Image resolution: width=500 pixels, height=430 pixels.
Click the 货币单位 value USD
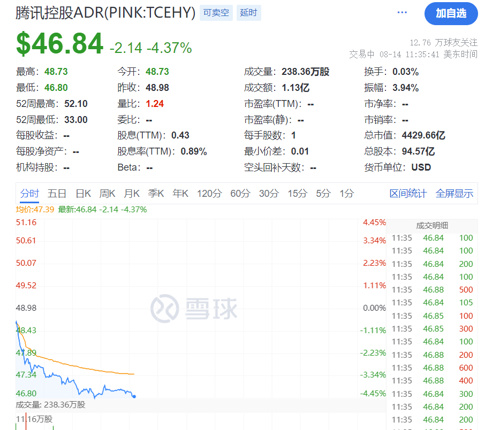pos(421,167)
